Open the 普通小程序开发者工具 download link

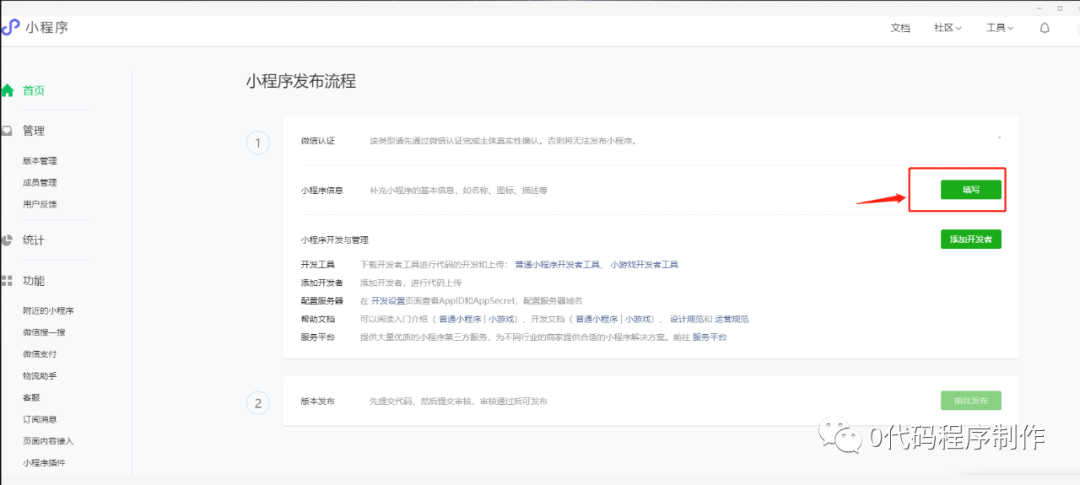[558, 265]
